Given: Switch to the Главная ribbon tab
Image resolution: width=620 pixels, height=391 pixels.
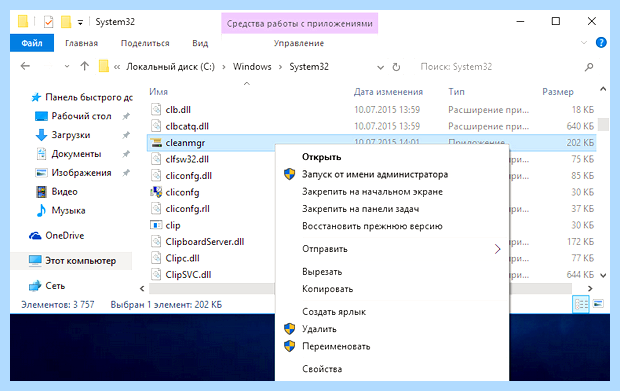Looking at the screenshot, I should (81, 43).
